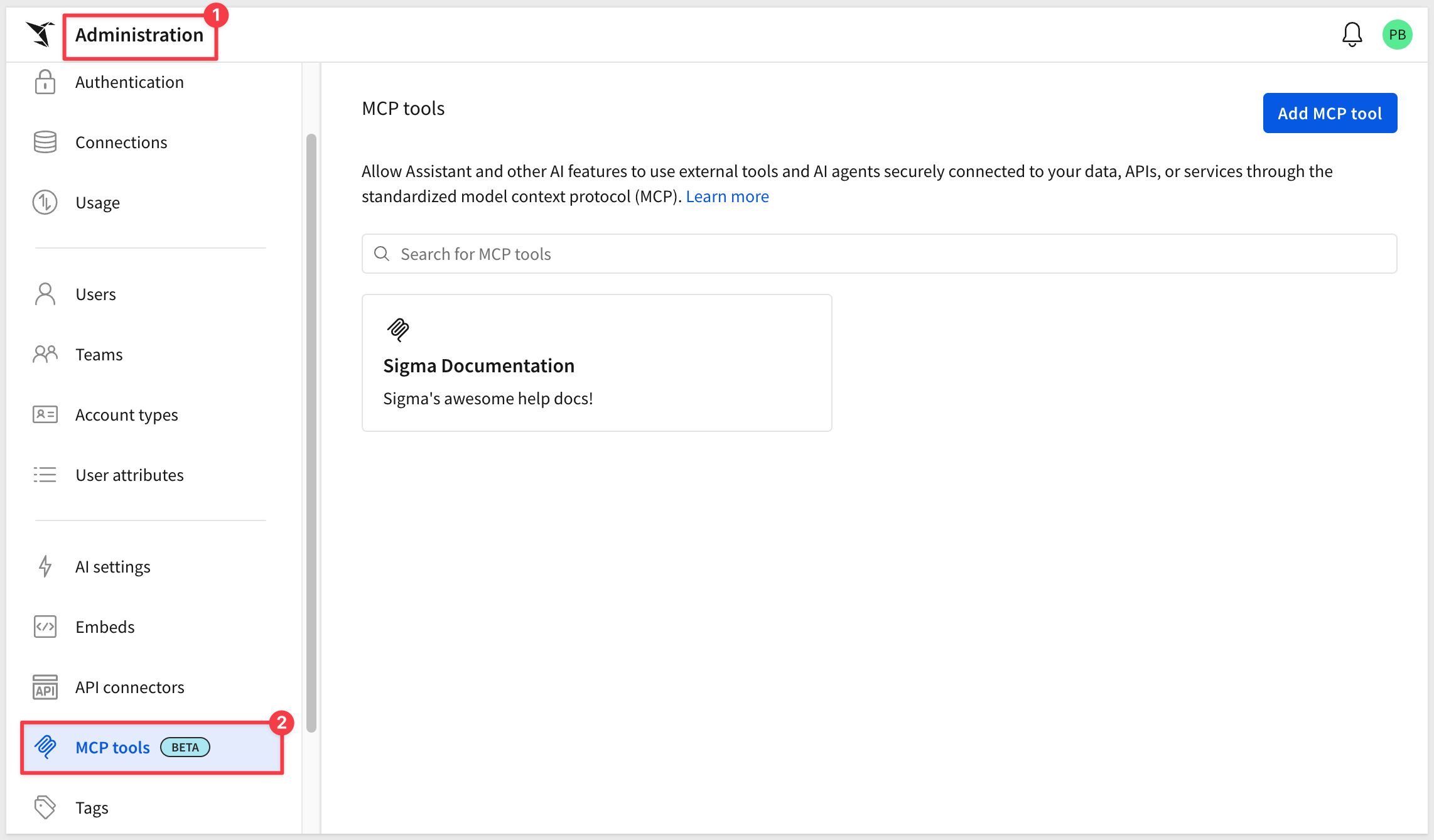Click the BETA badge next to MCP tools

185,747
